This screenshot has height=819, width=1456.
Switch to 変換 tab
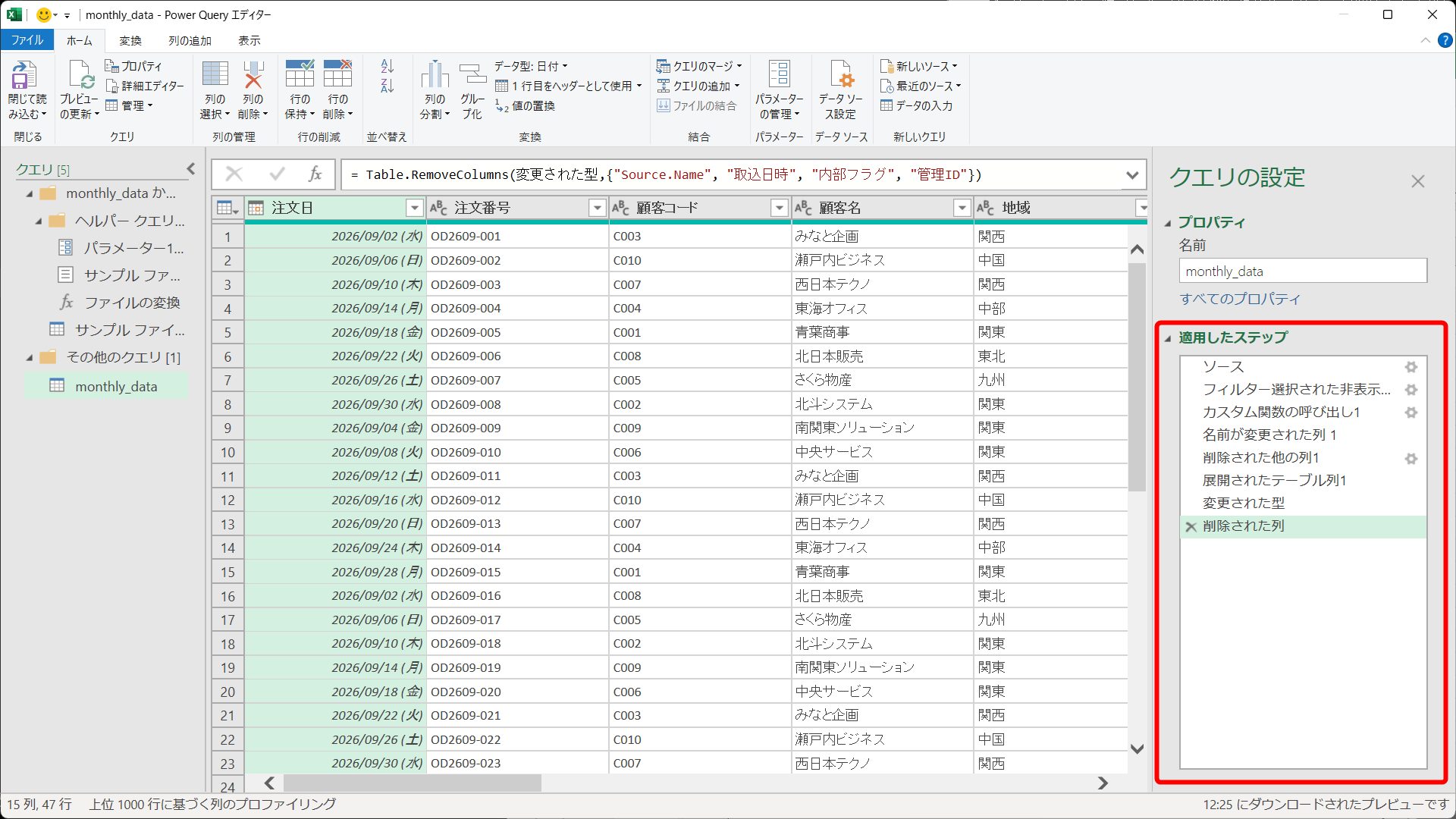(x=130, y=40)
